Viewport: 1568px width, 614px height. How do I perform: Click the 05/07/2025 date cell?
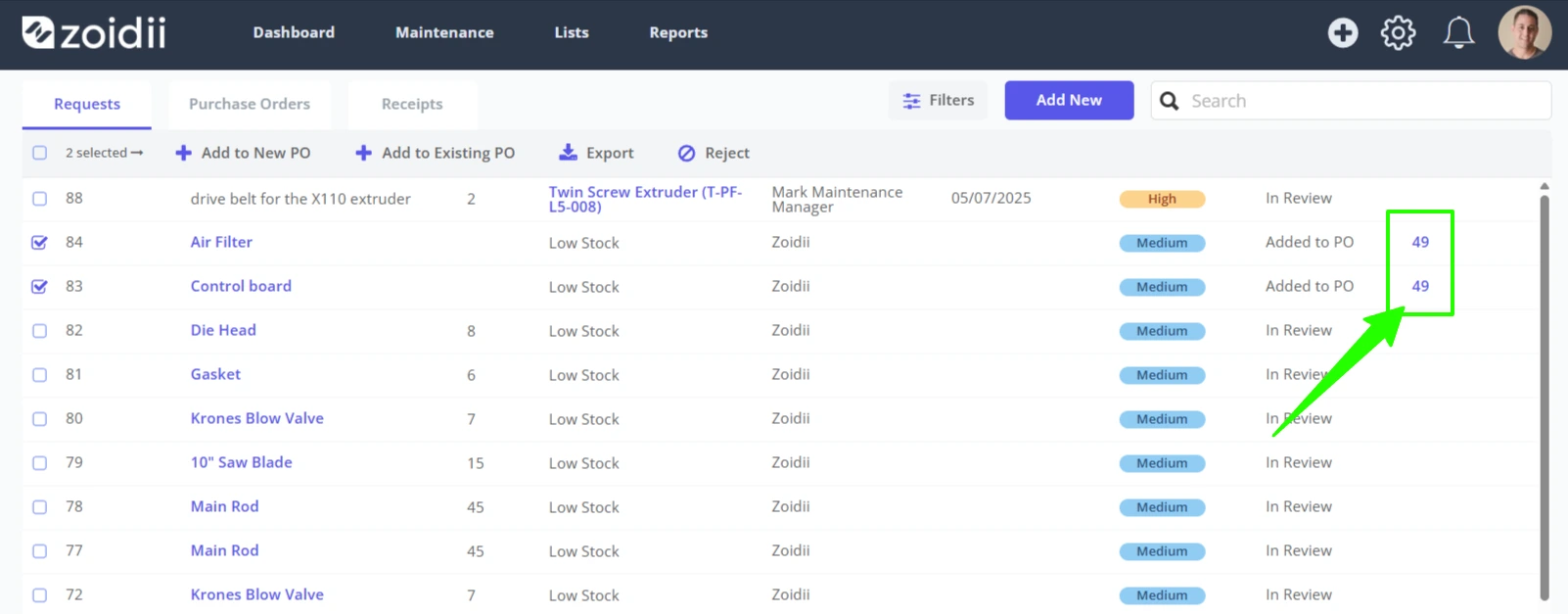coord(991,198)
